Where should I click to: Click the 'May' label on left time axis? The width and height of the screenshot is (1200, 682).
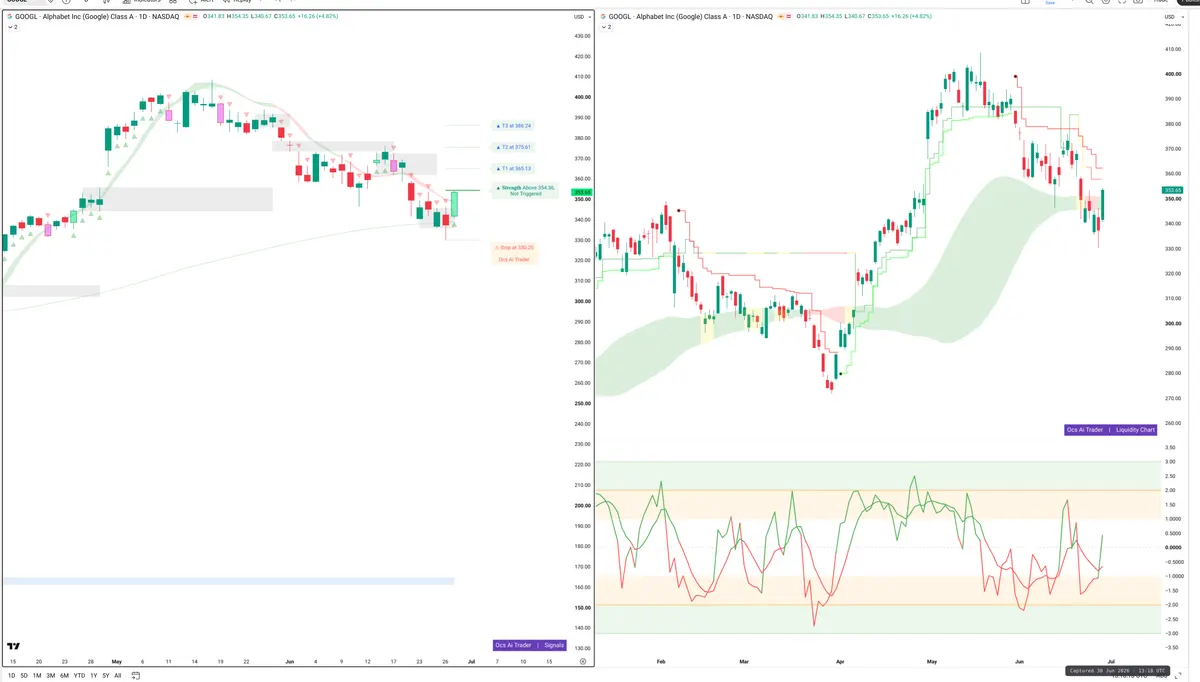point(116,661)
